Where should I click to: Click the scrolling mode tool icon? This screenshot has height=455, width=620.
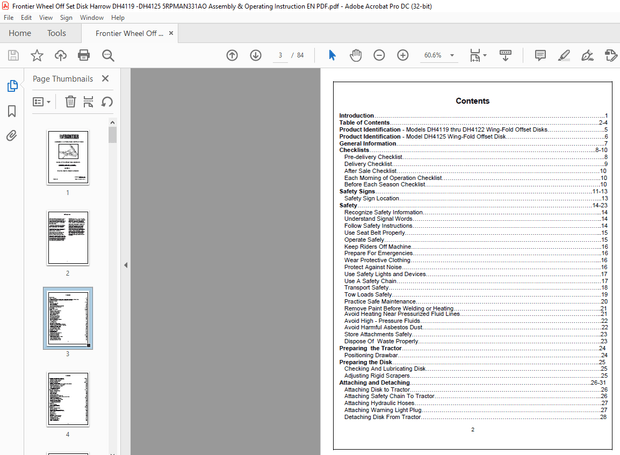click(505, 55)
